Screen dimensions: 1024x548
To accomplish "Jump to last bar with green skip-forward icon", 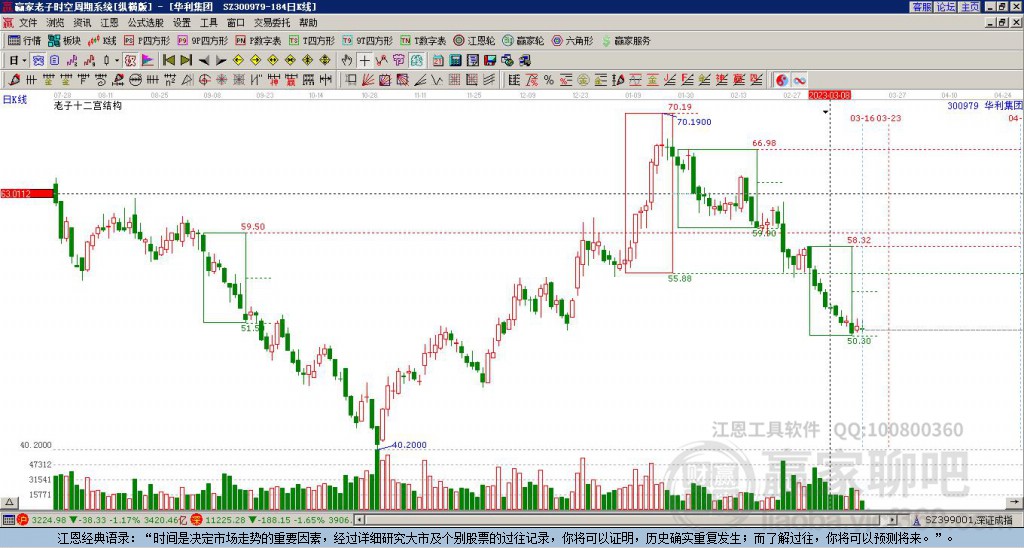I will coord(186,60).
